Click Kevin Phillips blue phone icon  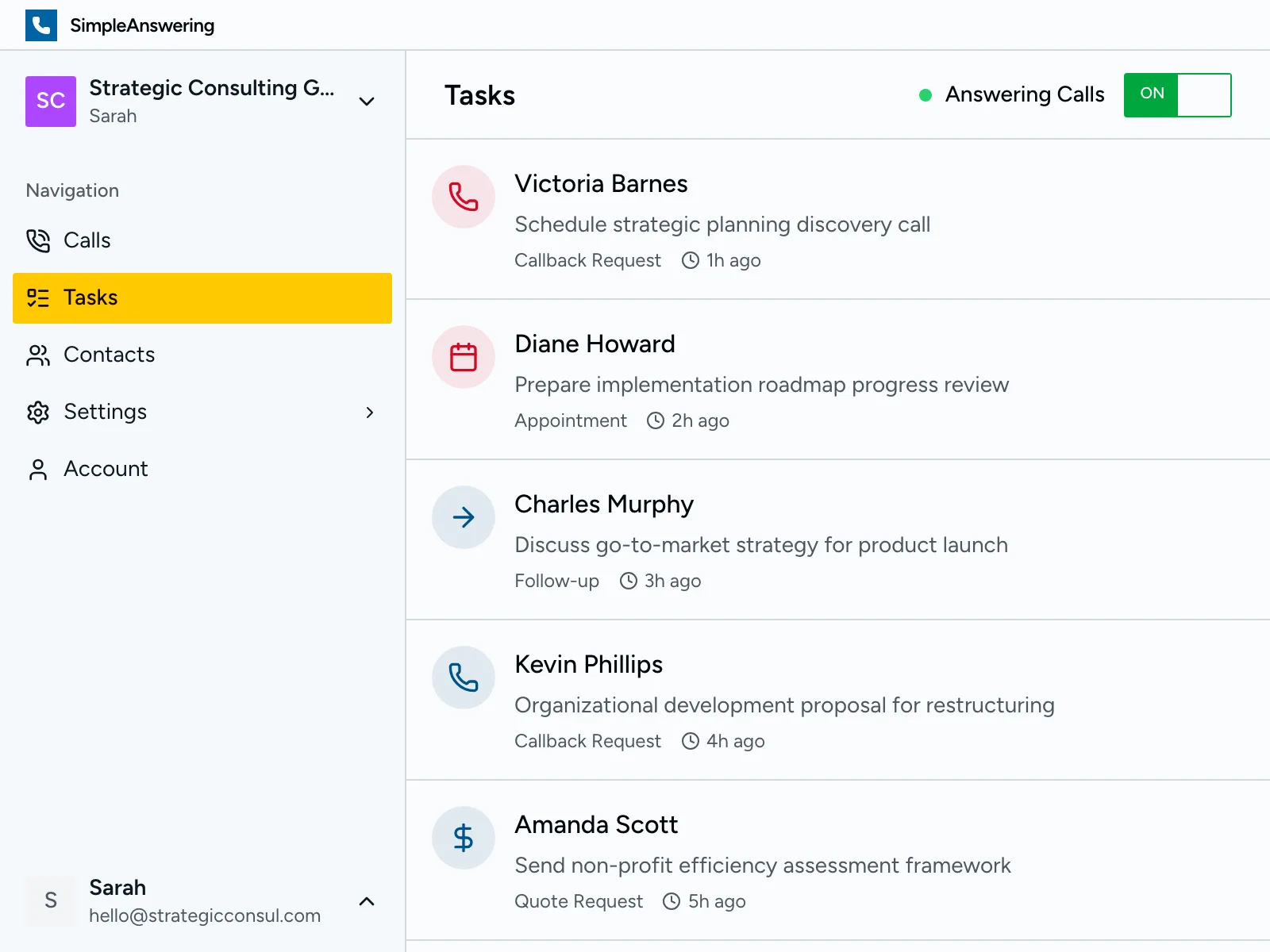(464, 678)
